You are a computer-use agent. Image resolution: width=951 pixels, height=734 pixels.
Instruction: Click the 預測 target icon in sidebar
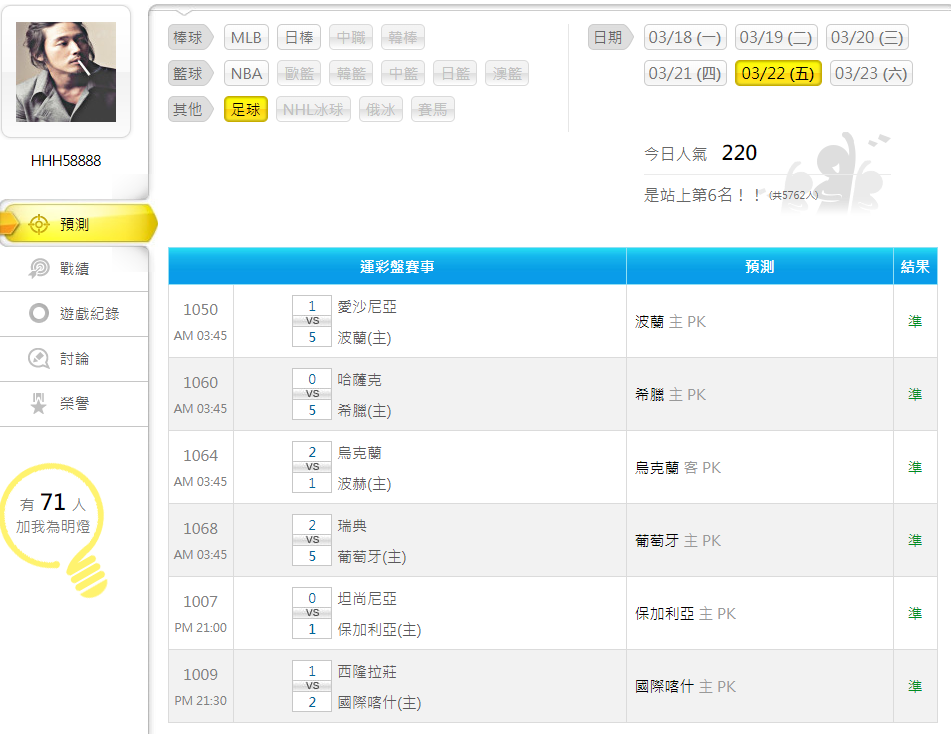39,224
